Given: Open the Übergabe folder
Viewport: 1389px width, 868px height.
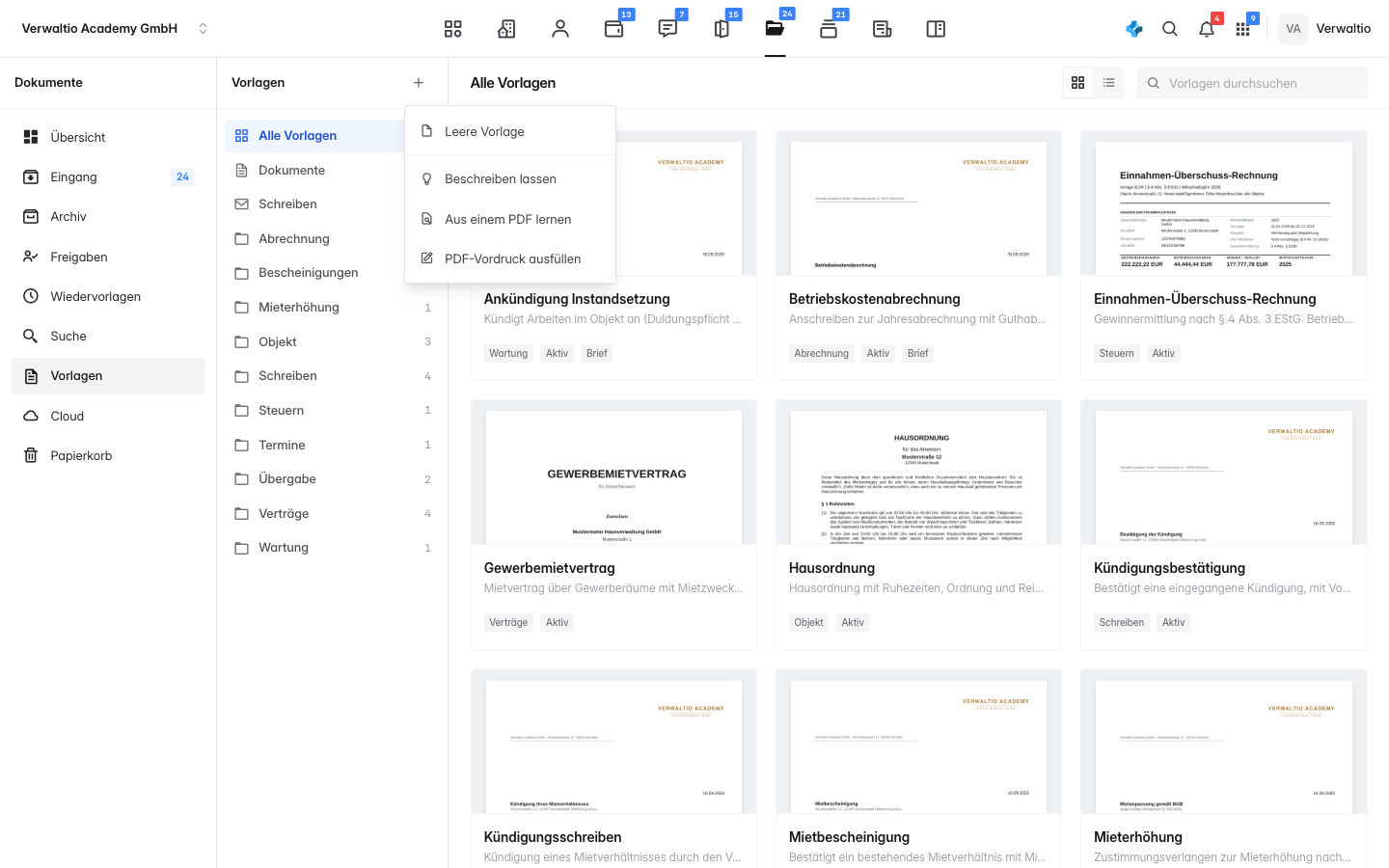Looking at the screenshot, I should pos(332,479).
